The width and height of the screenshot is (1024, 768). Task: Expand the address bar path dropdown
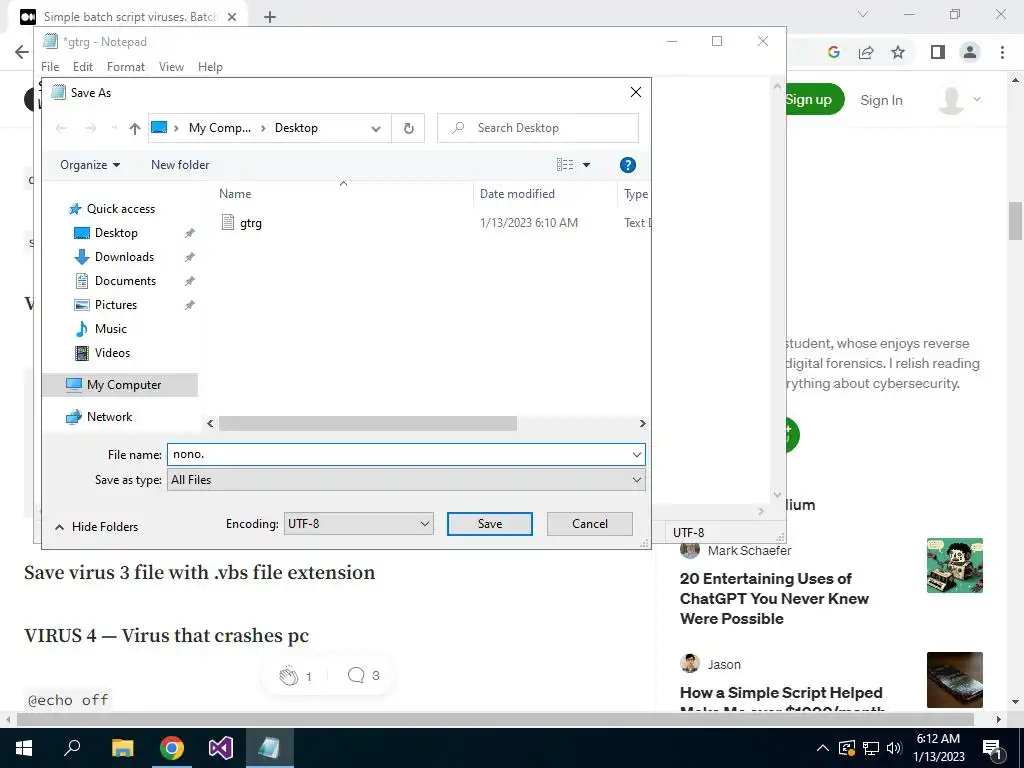376,129
